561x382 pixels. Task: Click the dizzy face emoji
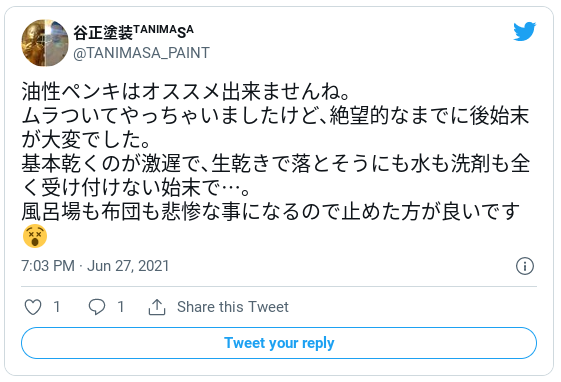coord(35,236)
